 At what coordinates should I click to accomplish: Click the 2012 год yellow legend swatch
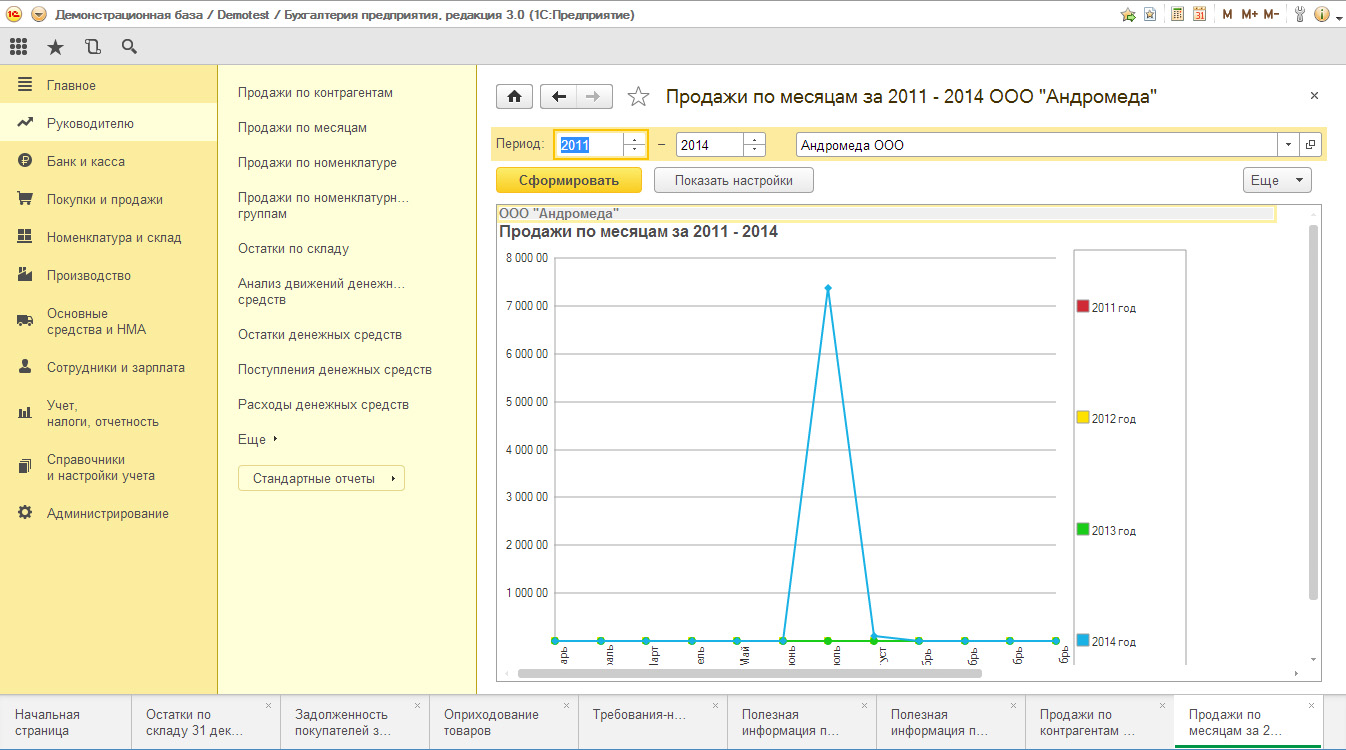click(1082, 418)
